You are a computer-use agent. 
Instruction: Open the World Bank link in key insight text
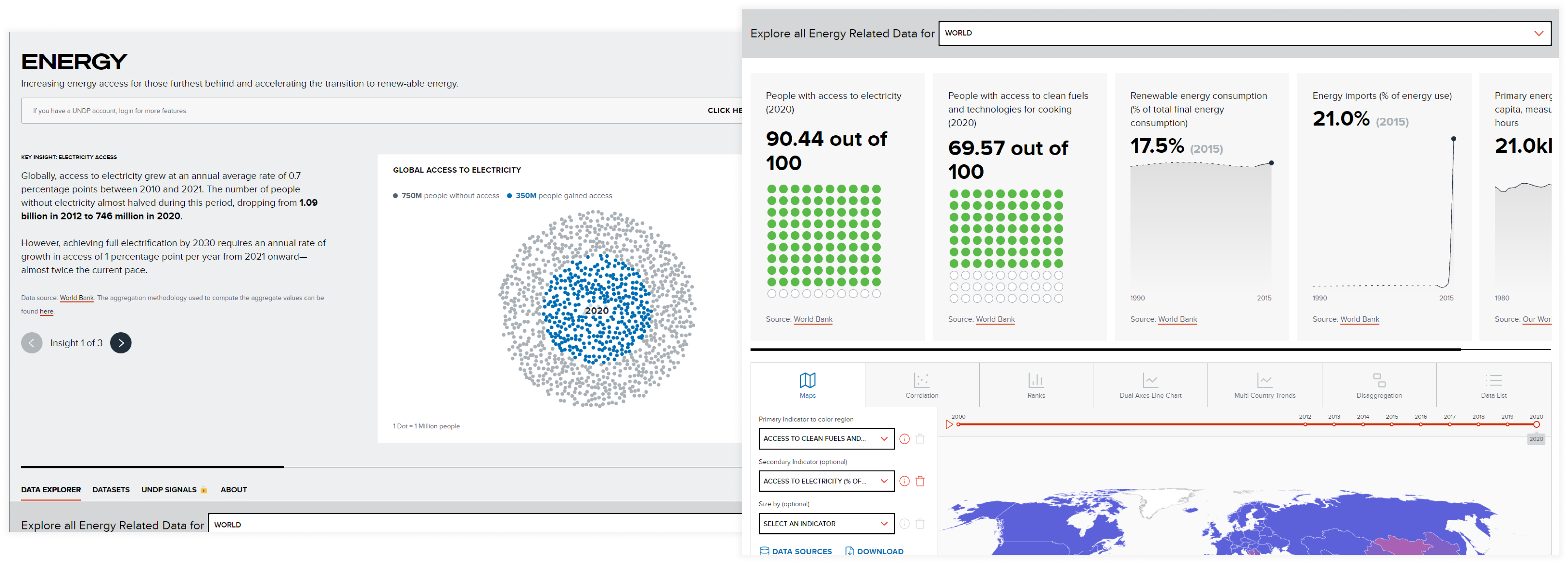click(77, 298)
